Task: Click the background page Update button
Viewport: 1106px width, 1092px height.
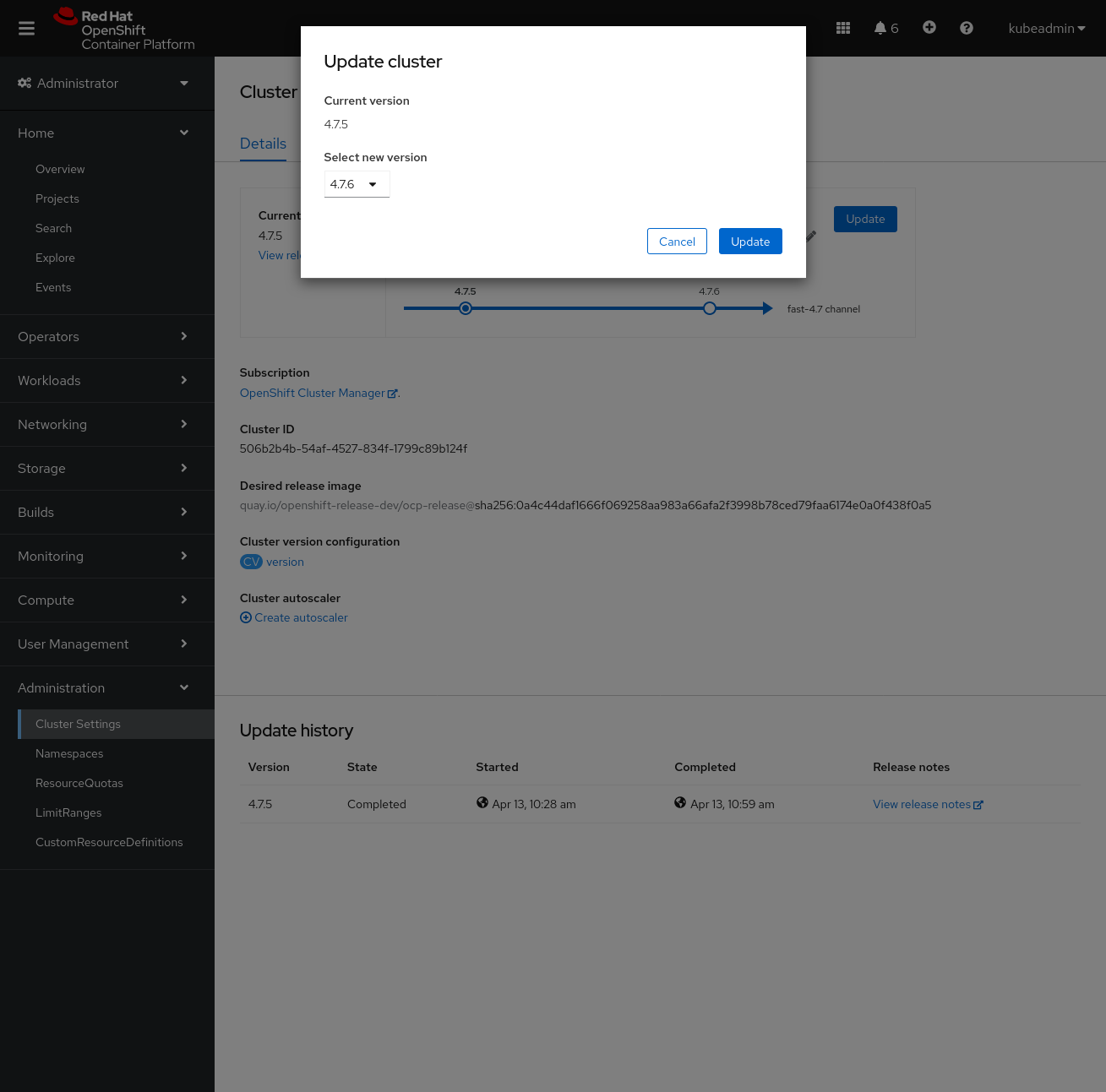Action: 865,219
